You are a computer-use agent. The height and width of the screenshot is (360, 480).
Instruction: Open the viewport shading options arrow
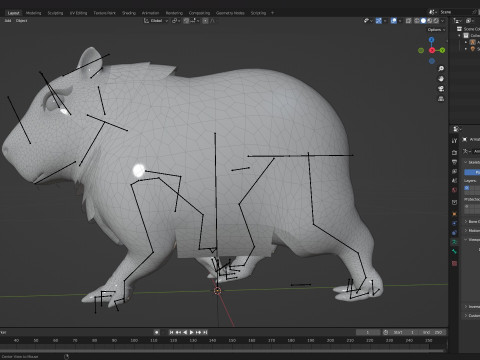443,21
